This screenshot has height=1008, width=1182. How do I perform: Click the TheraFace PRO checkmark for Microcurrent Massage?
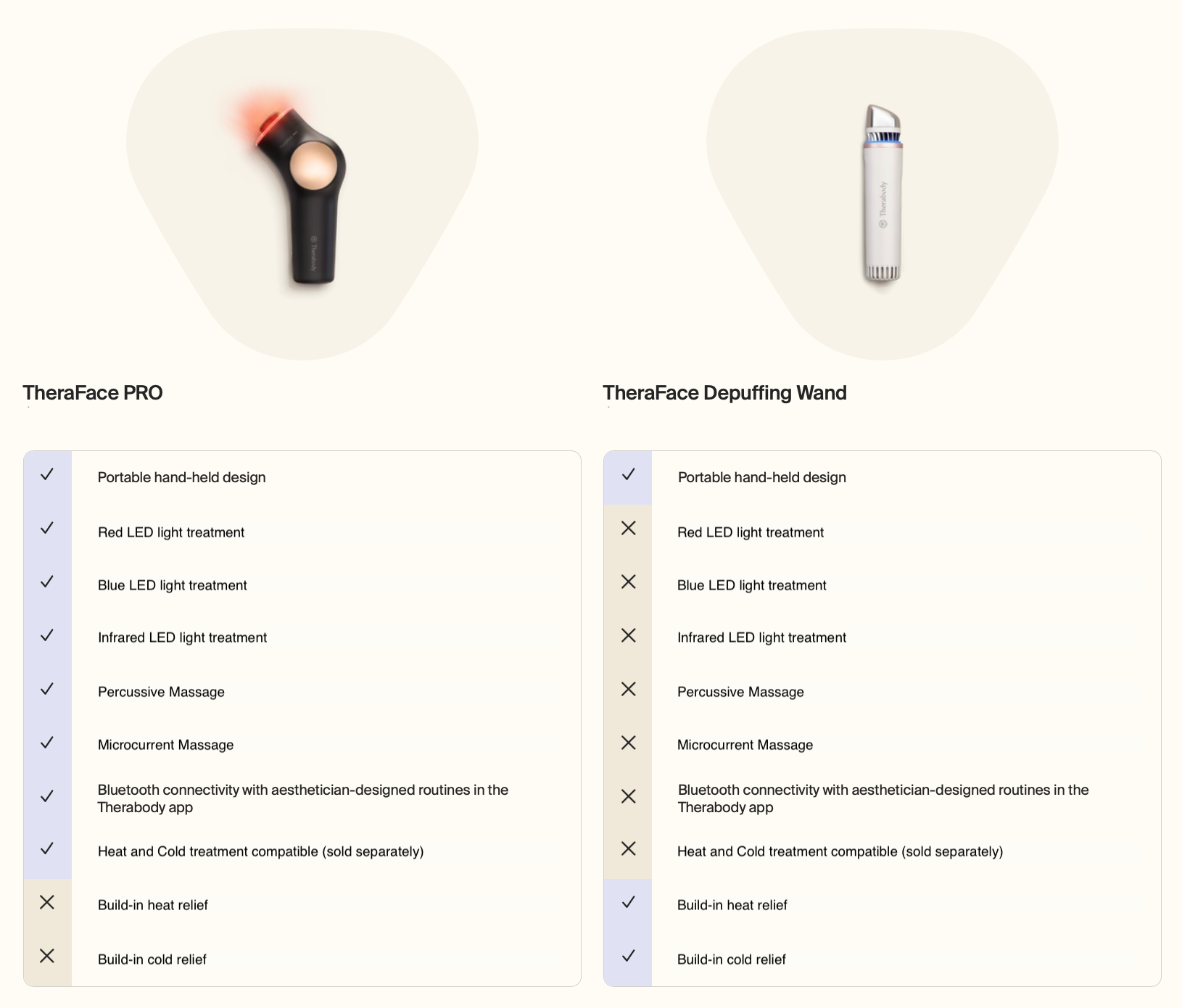pyautogui.click(x=47, y=743)
